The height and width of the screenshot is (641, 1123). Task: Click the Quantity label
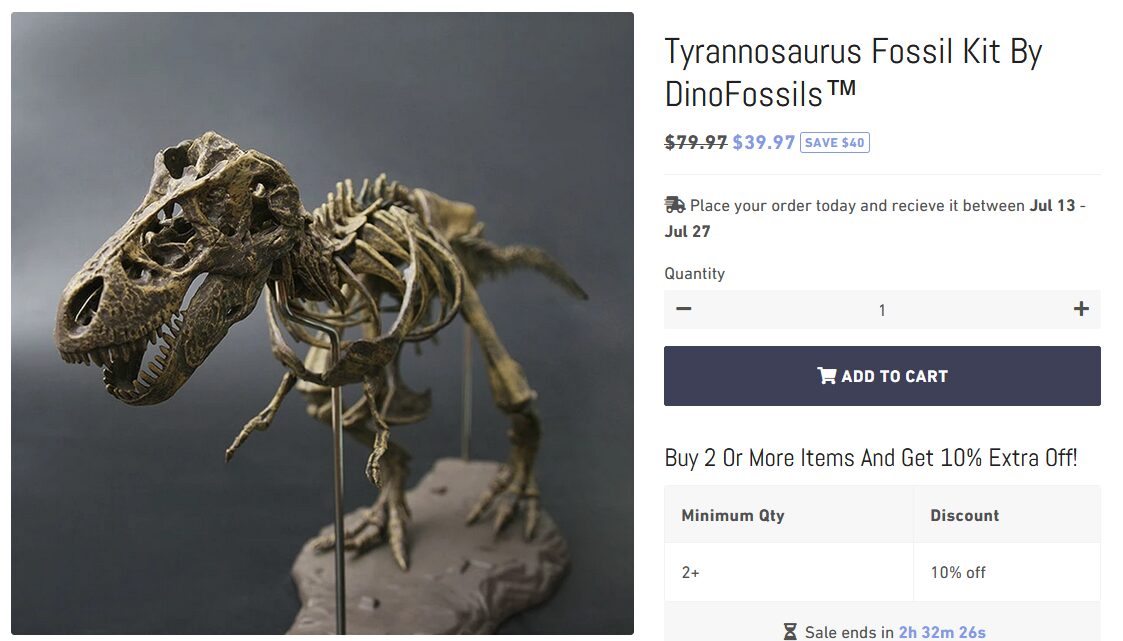click(x=694, y=274)
